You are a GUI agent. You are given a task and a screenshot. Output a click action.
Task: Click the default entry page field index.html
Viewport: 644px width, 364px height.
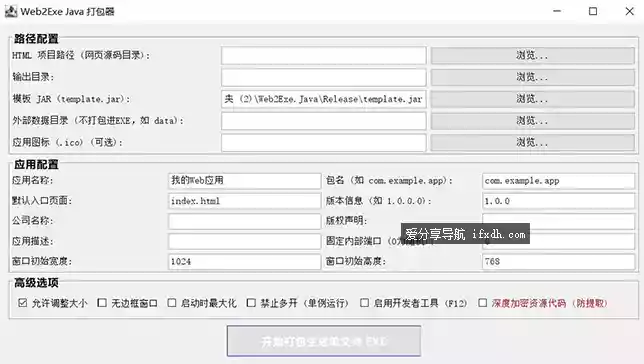244,201
